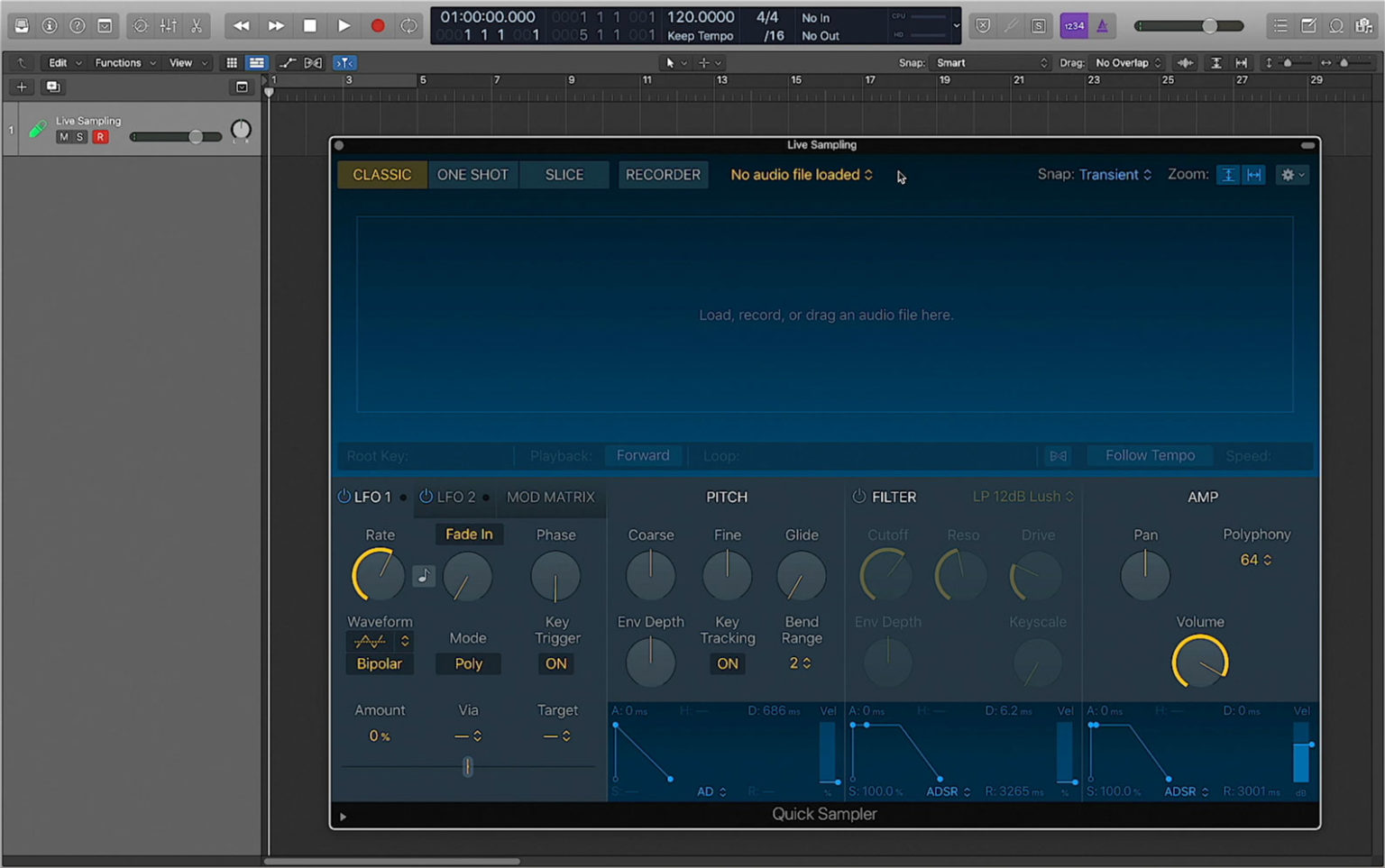The image size is (1385, 868).
Task: Click the RECORDER button
Action: (x=663, y=175)
